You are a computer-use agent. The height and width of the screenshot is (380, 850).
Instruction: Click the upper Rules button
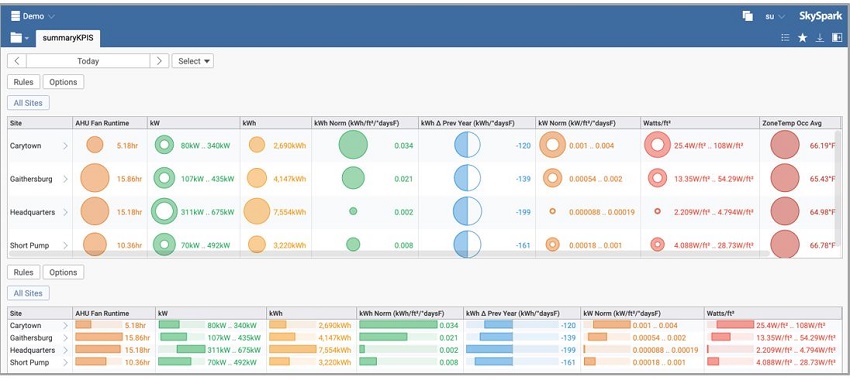pos(24,82)
